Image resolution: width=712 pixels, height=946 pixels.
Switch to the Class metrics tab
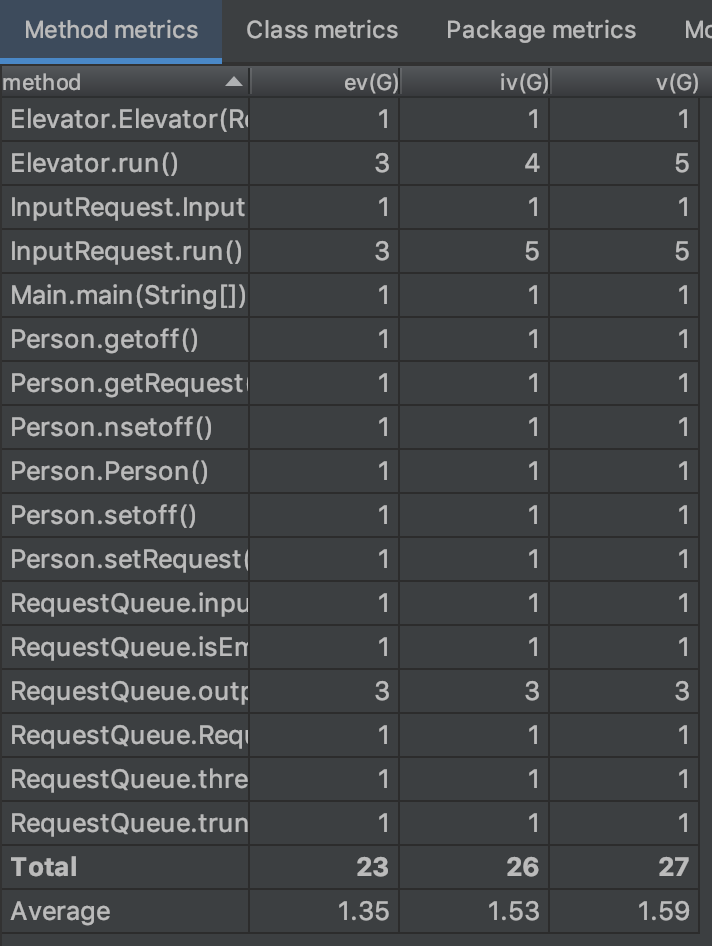click(322, 30)
